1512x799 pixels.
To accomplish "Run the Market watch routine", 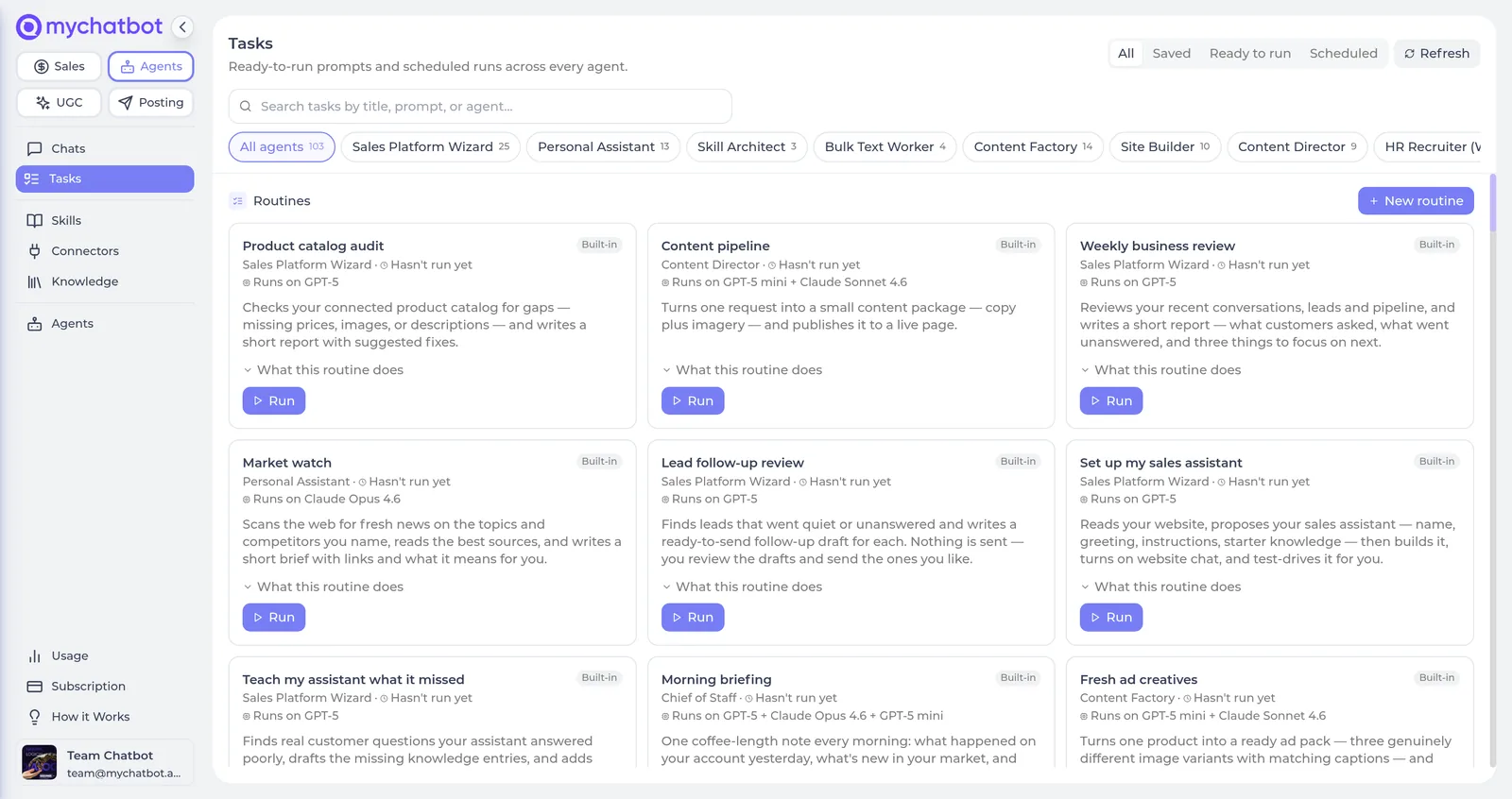I will point(274,618).
